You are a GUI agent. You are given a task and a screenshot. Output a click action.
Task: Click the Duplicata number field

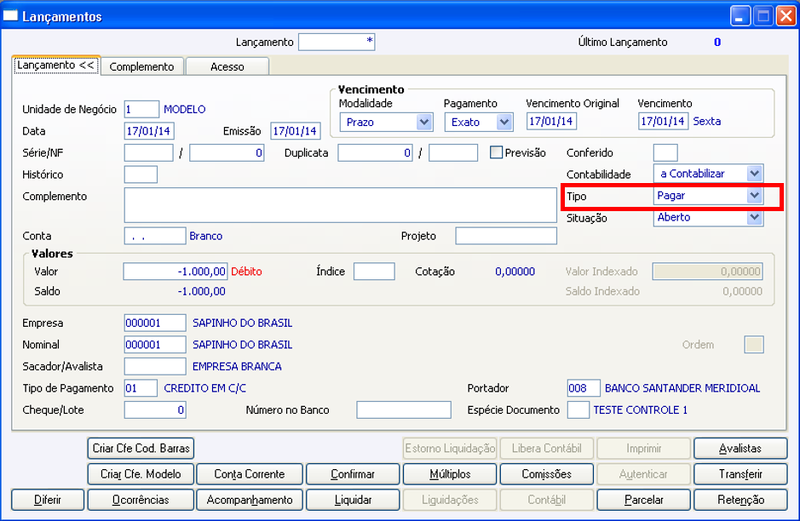tap(375, 153)
